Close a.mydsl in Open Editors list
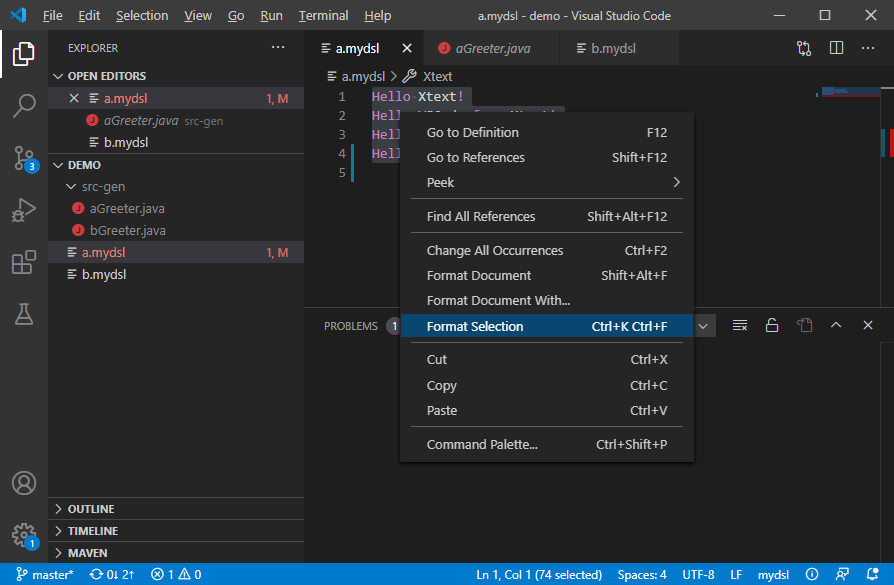 [74, 98]
